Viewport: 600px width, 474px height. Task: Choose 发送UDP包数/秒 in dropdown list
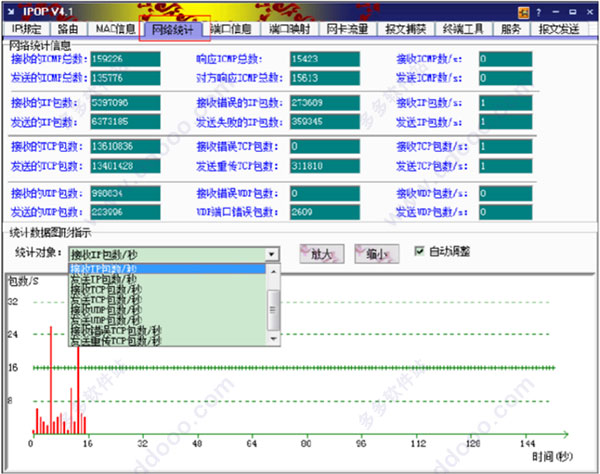point(167,320)
